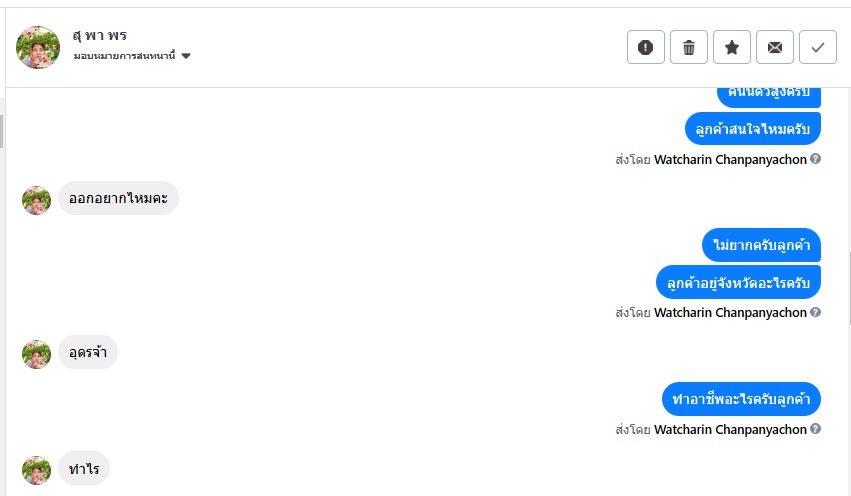Select the ลูกค้าอยู่จังหวัดอะไรครับ message bubble

click(x=738, y=282)
